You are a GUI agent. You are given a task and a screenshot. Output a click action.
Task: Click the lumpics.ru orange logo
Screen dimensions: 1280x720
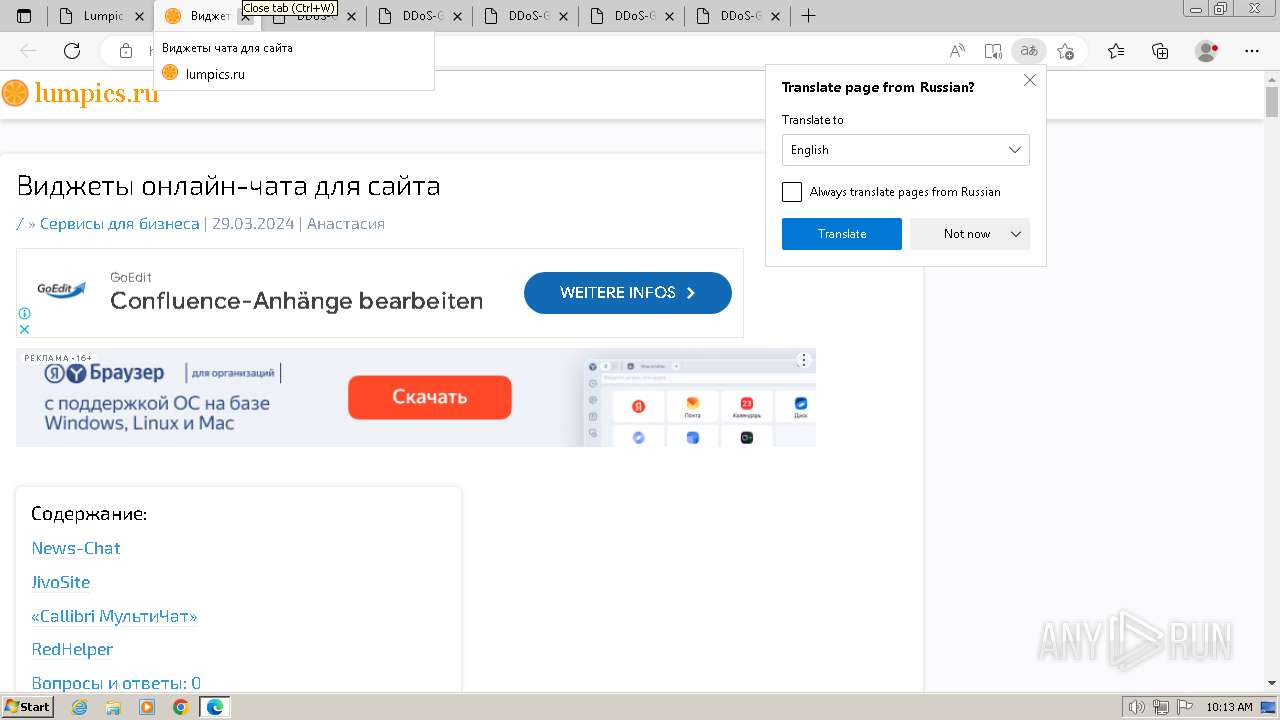coord(15,93)
